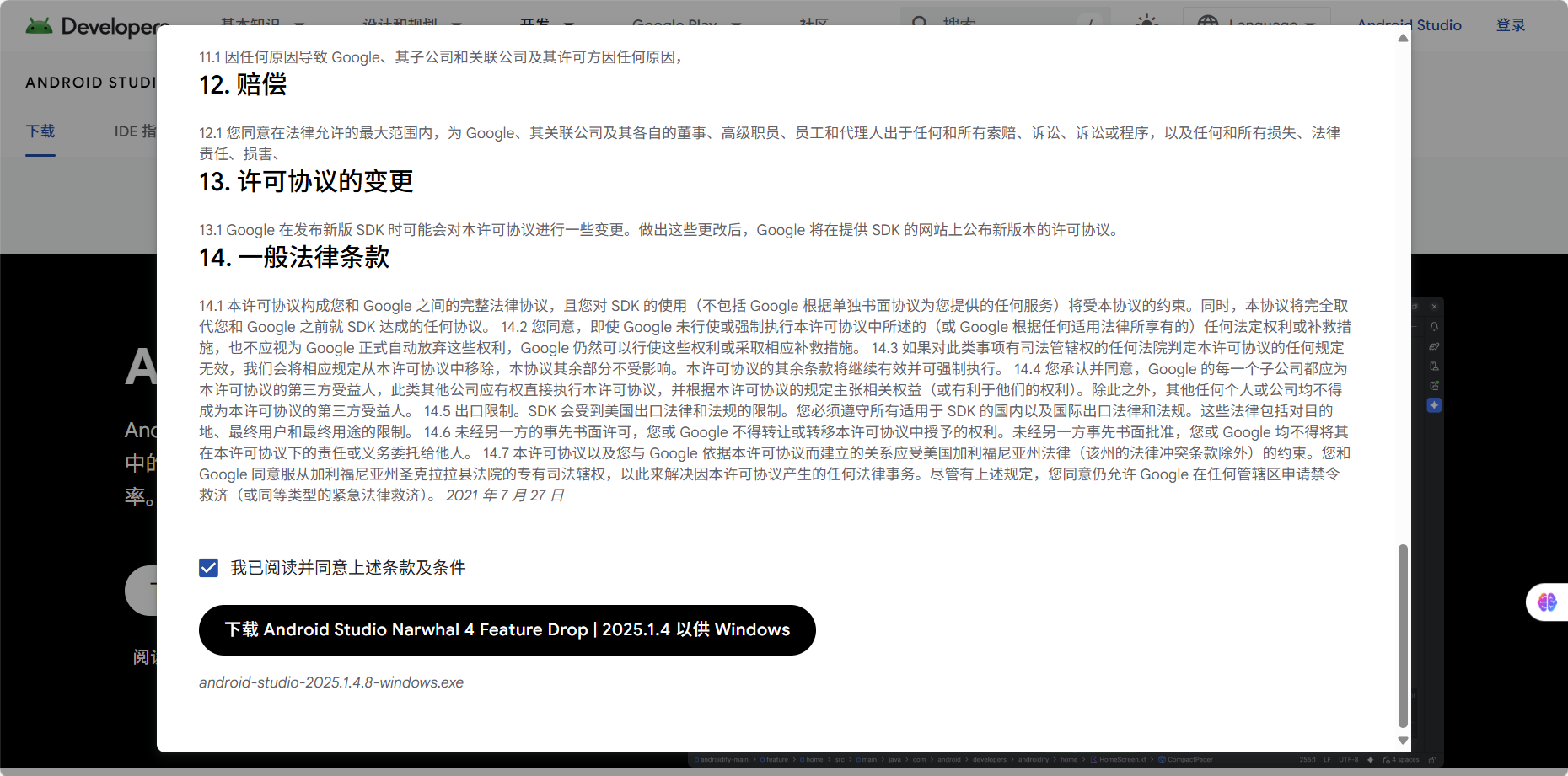Toggle the sun theme icon in header

1146,24
